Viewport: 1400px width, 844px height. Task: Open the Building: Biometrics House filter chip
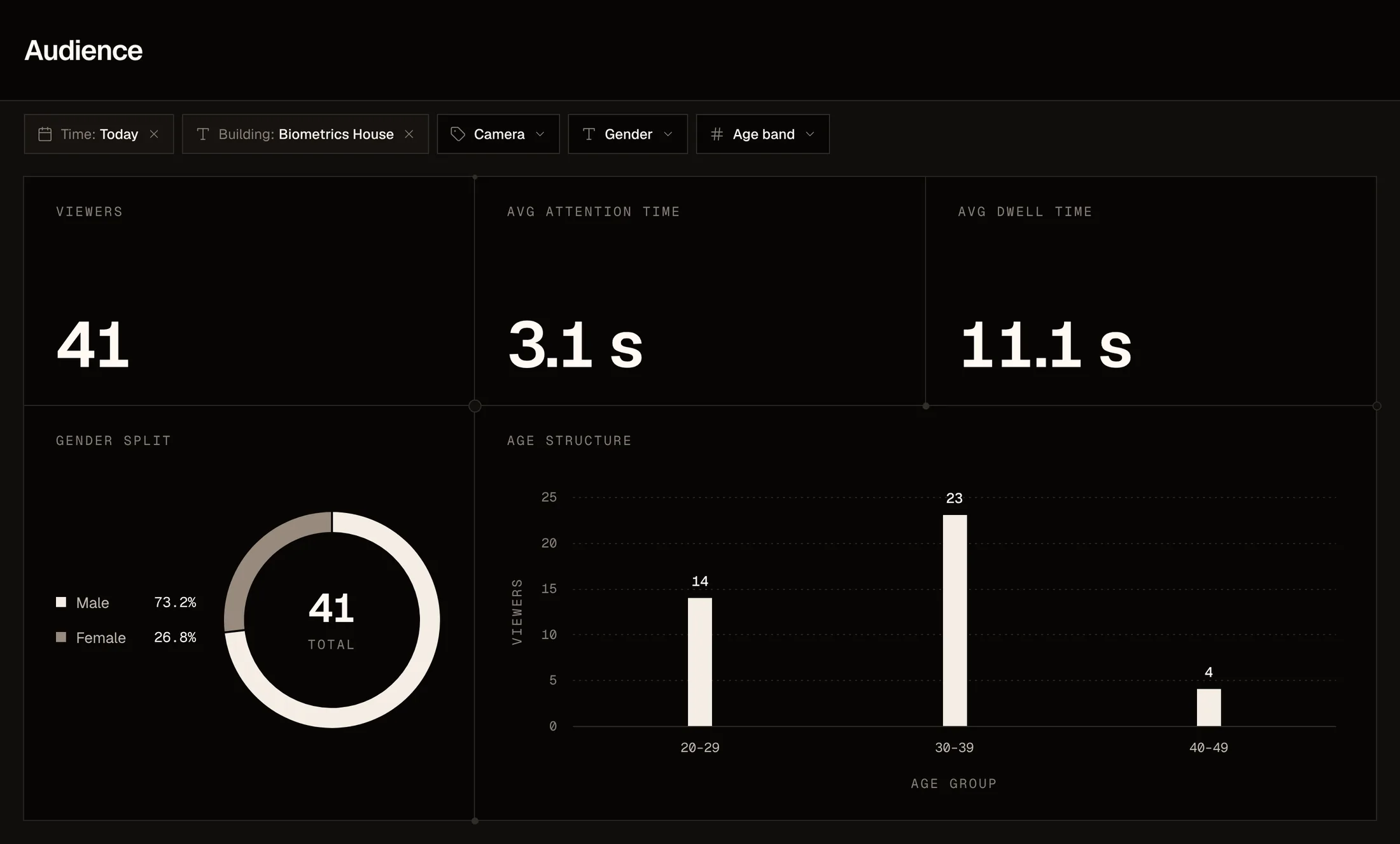(305, 134)
